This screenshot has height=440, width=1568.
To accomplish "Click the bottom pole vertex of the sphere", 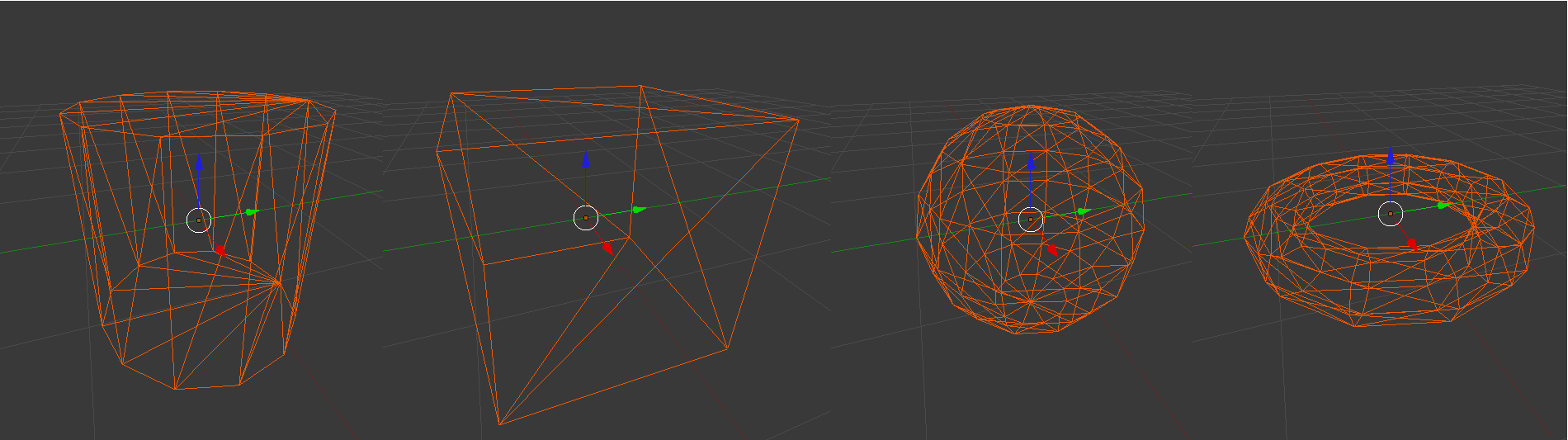I will click(x=1031, y=302).
